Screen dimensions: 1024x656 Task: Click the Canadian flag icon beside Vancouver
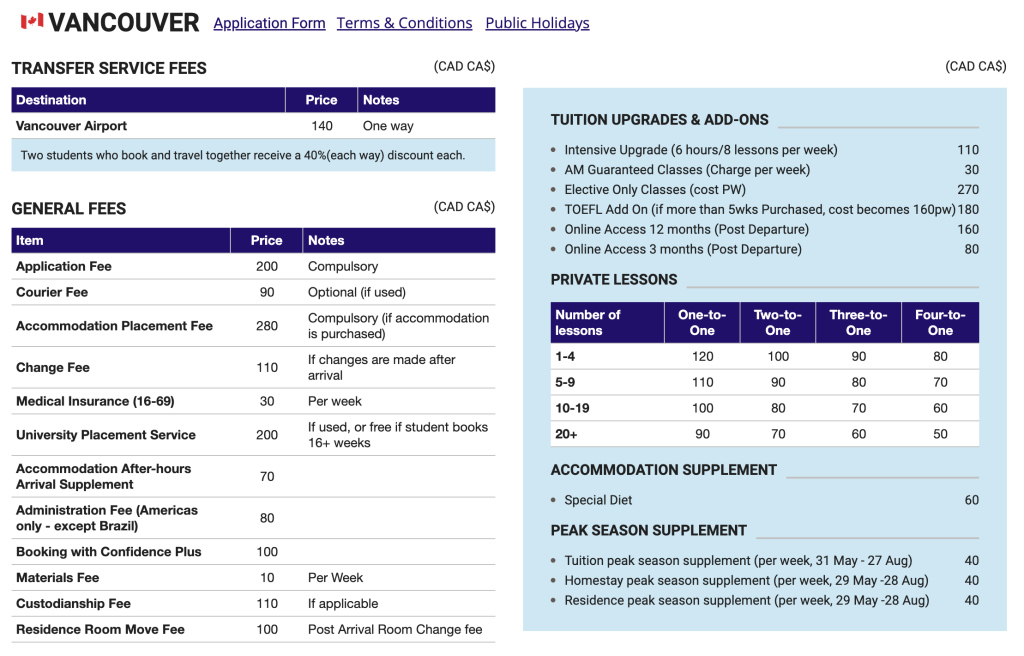pyautogui.click(x=32, y=22)
